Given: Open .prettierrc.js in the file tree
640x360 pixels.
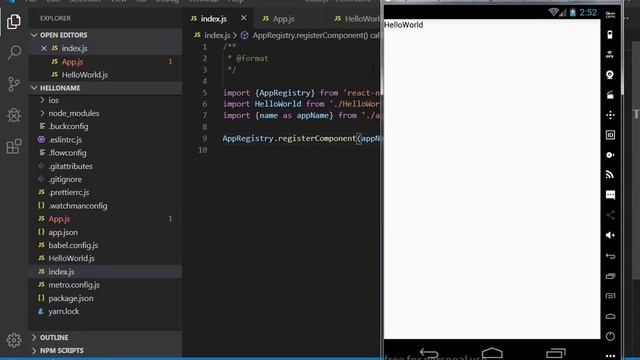Looking at the screenshot, I should 106,192.
